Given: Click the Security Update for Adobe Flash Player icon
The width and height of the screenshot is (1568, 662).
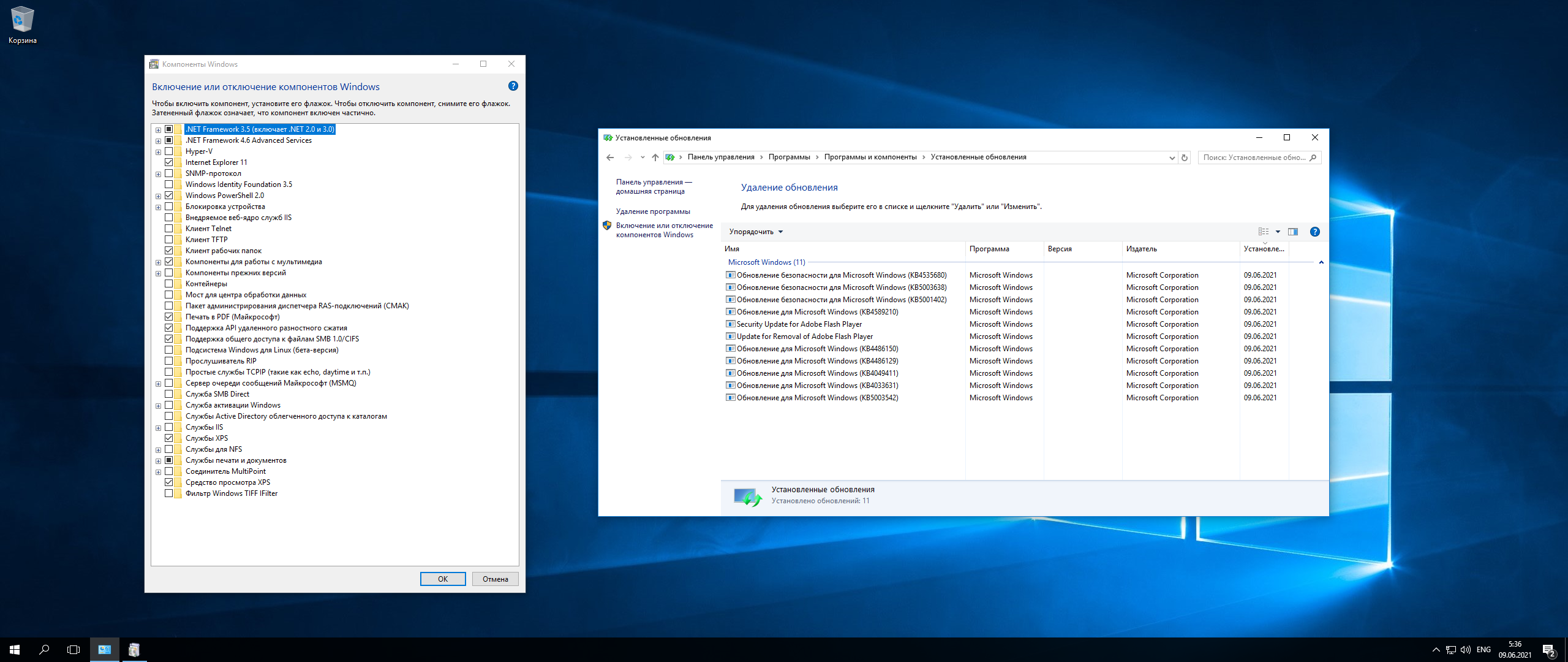Looking at the screenshot, I should click(x=730, y=324).
